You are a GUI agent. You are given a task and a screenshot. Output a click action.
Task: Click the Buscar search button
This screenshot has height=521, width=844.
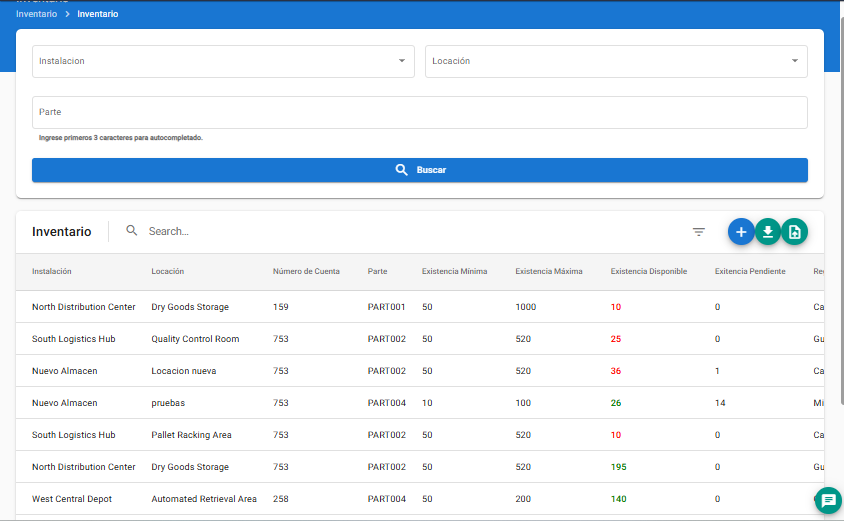pos(420,170)
